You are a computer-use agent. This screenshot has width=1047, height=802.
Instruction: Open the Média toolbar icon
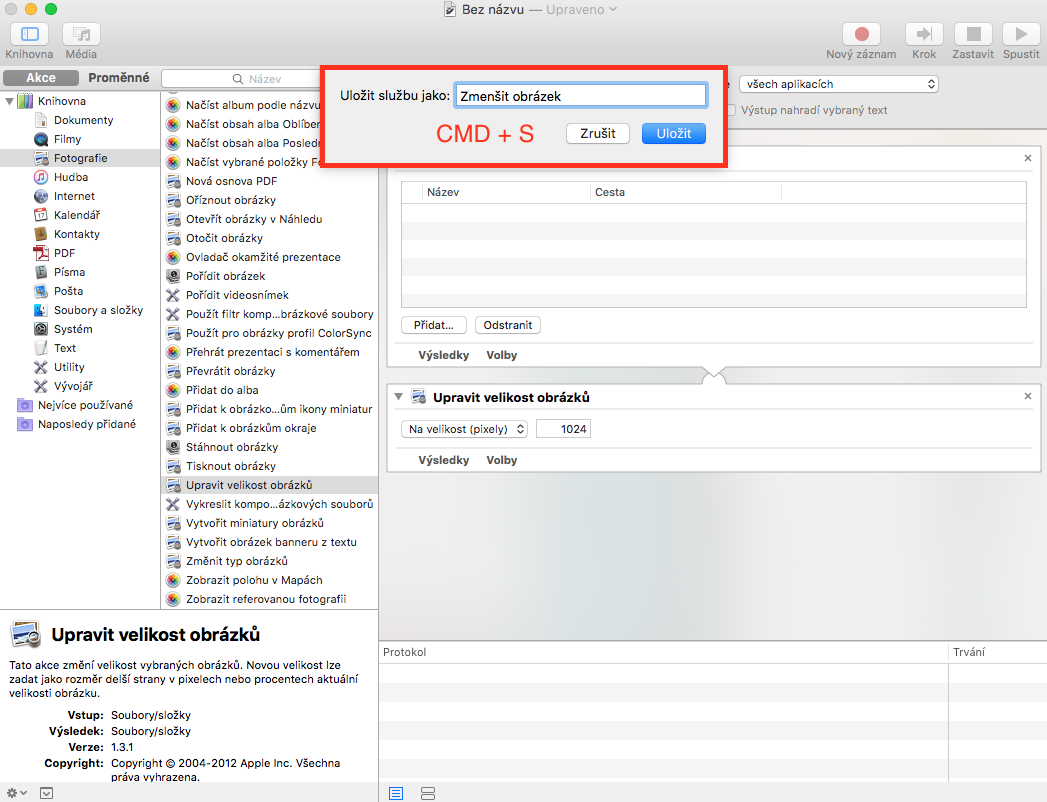[81, 34]
